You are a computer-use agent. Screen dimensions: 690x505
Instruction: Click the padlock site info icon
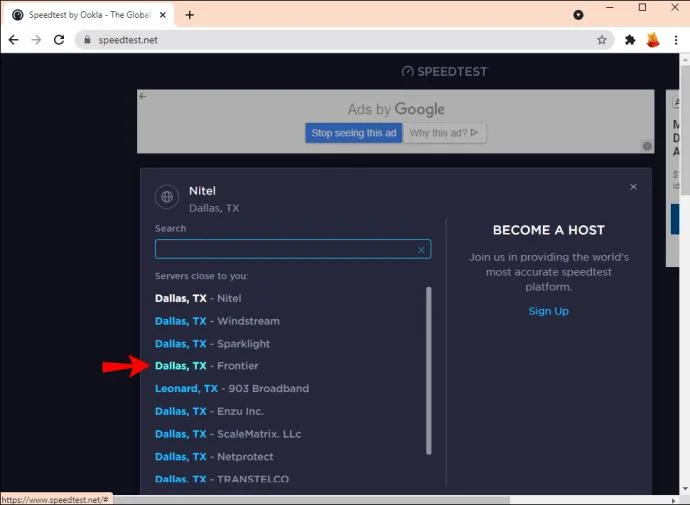click(x=87, y=40)
